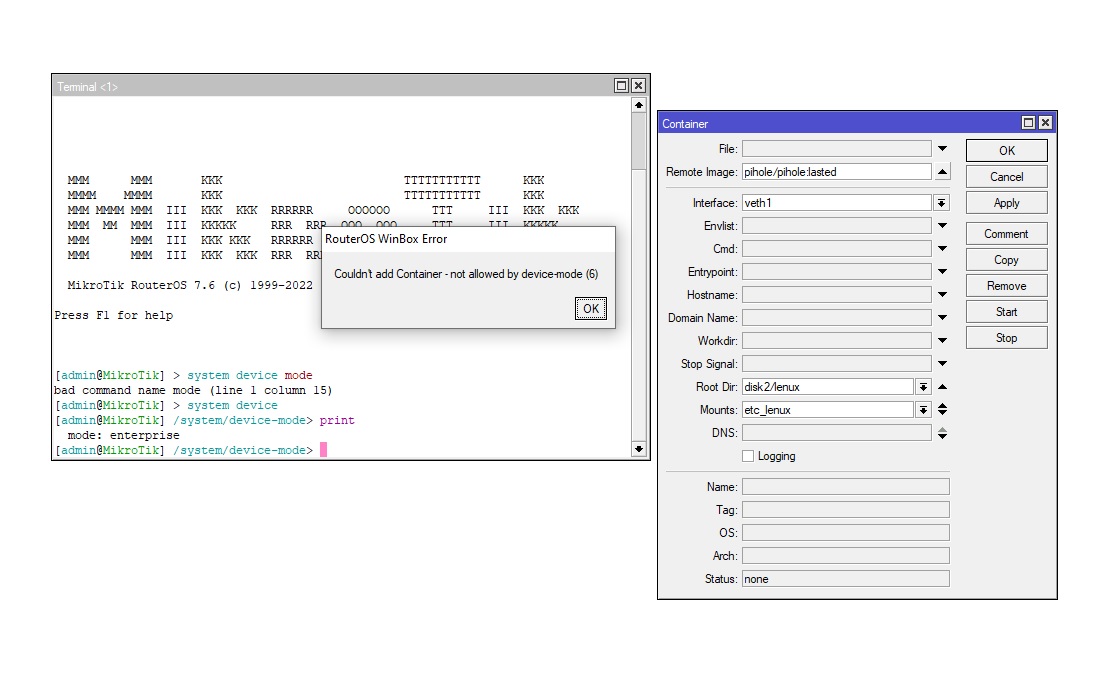Viewport: 1095px width, 689px height.
Task: Close the Container window
Action: [x=1045, y=123]
